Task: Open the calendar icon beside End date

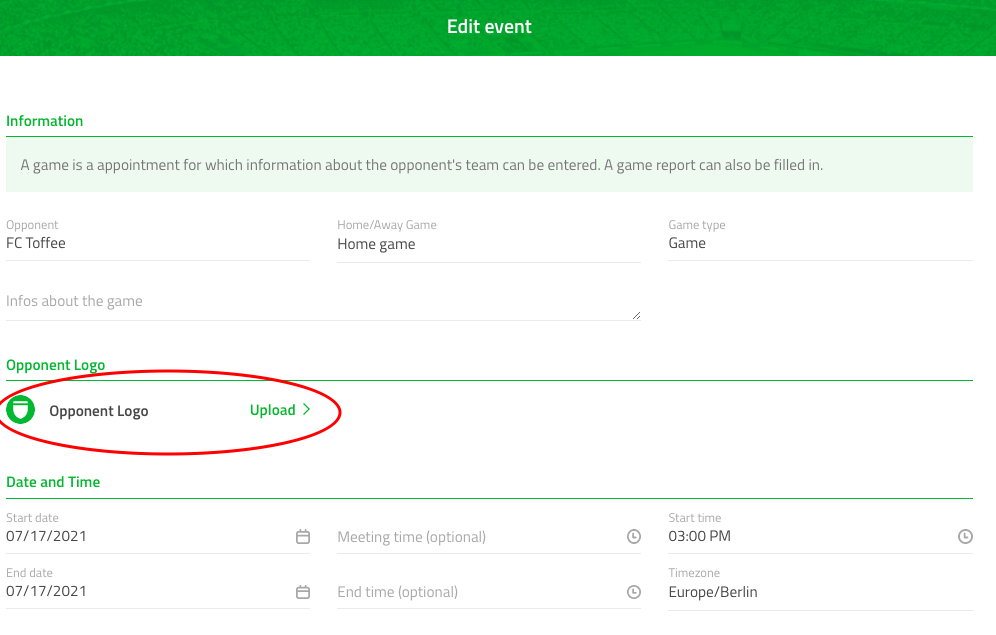Action: 302,591
